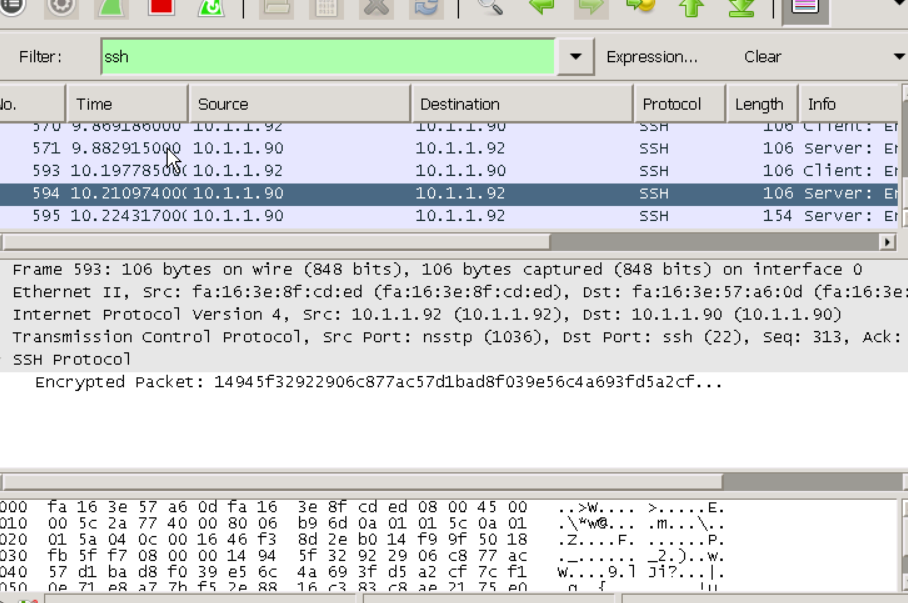
Task: Click hex dump row at offset 000
Action: [363, 507]
